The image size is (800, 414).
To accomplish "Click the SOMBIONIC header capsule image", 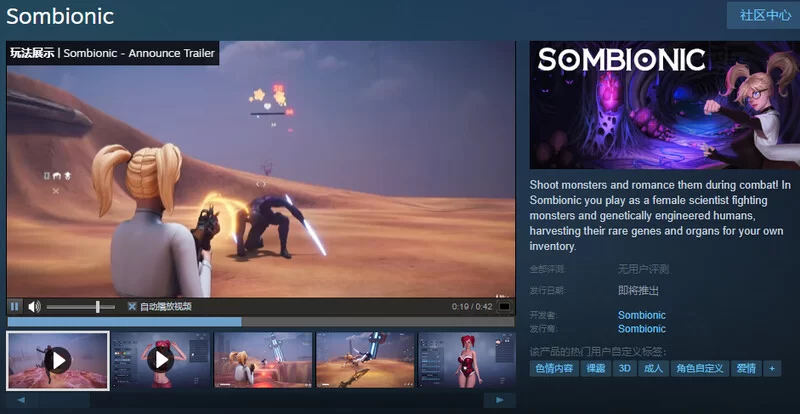I will pos(664,105).
